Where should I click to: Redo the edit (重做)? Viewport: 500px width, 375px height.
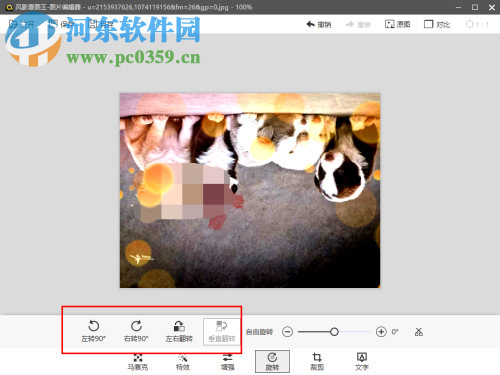[358, 24]
